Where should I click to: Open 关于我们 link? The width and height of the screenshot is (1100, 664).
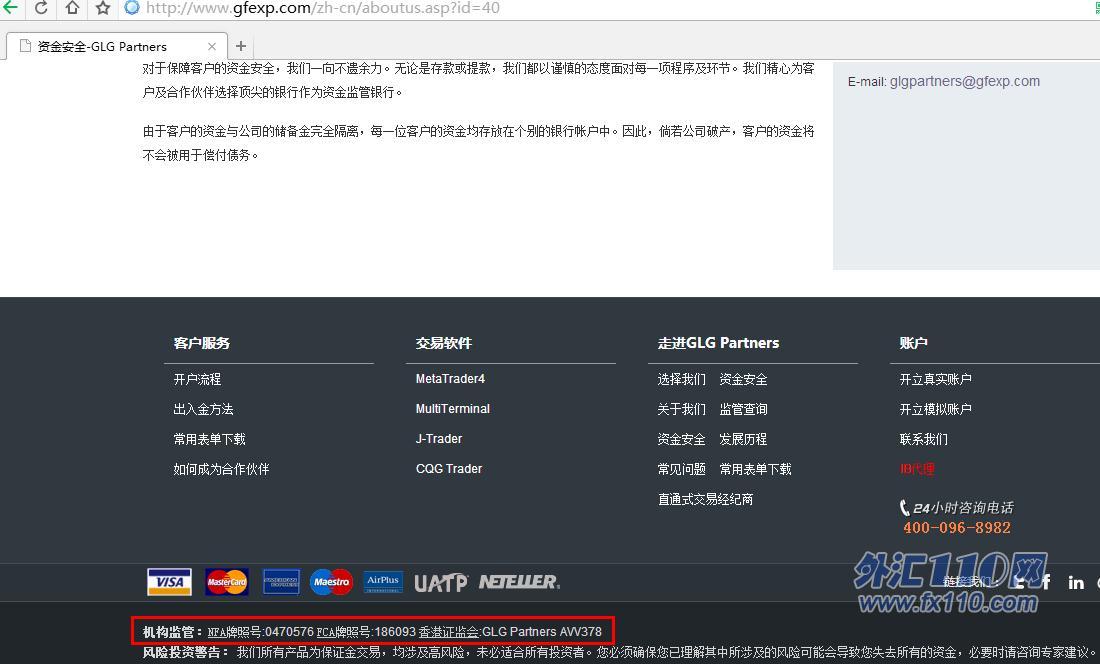(682, 409)
